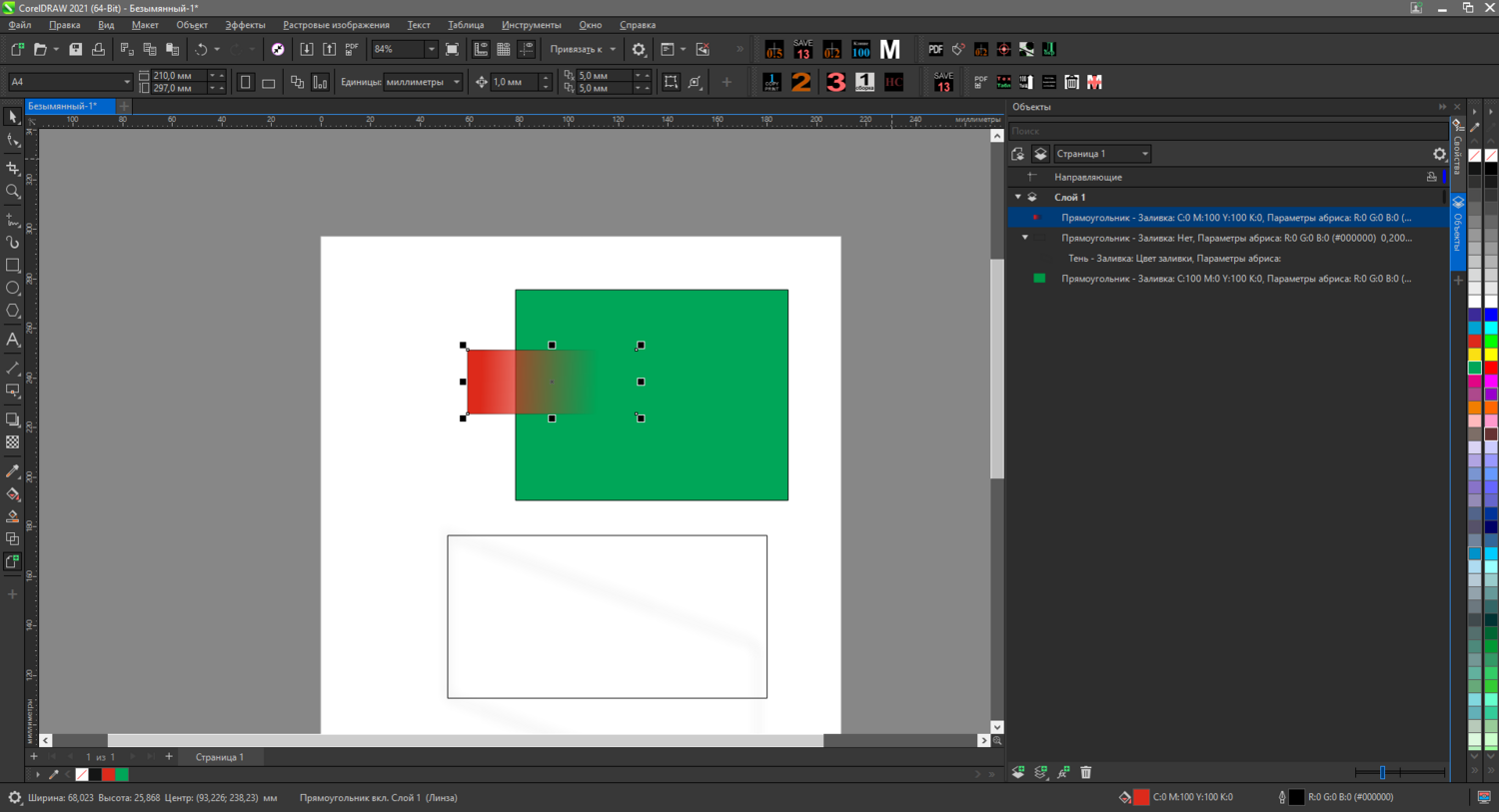
Task: Select the green rectangle C:100 row
Action: pos(1227,279)
